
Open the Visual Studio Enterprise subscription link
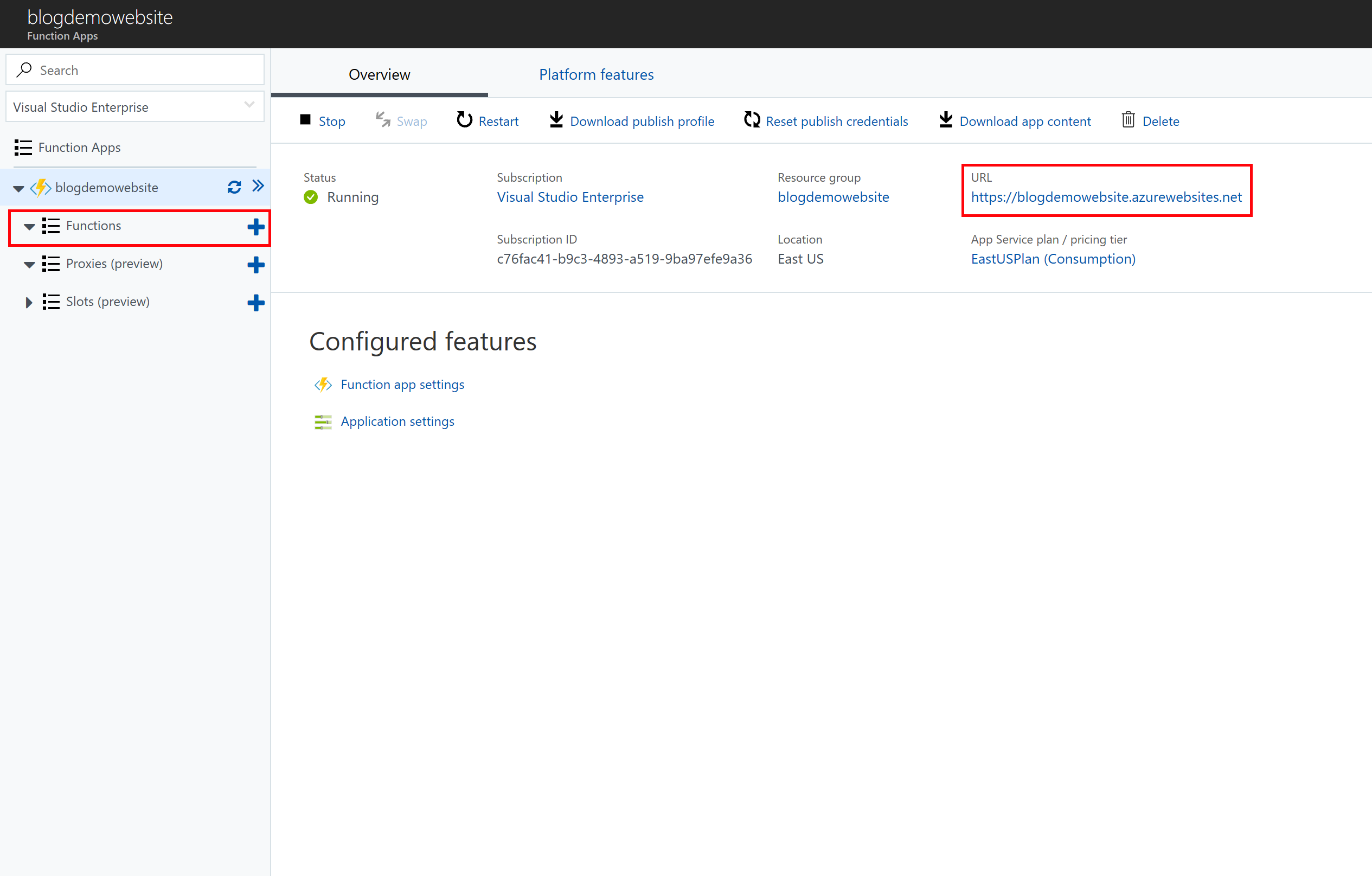(570, 197)
